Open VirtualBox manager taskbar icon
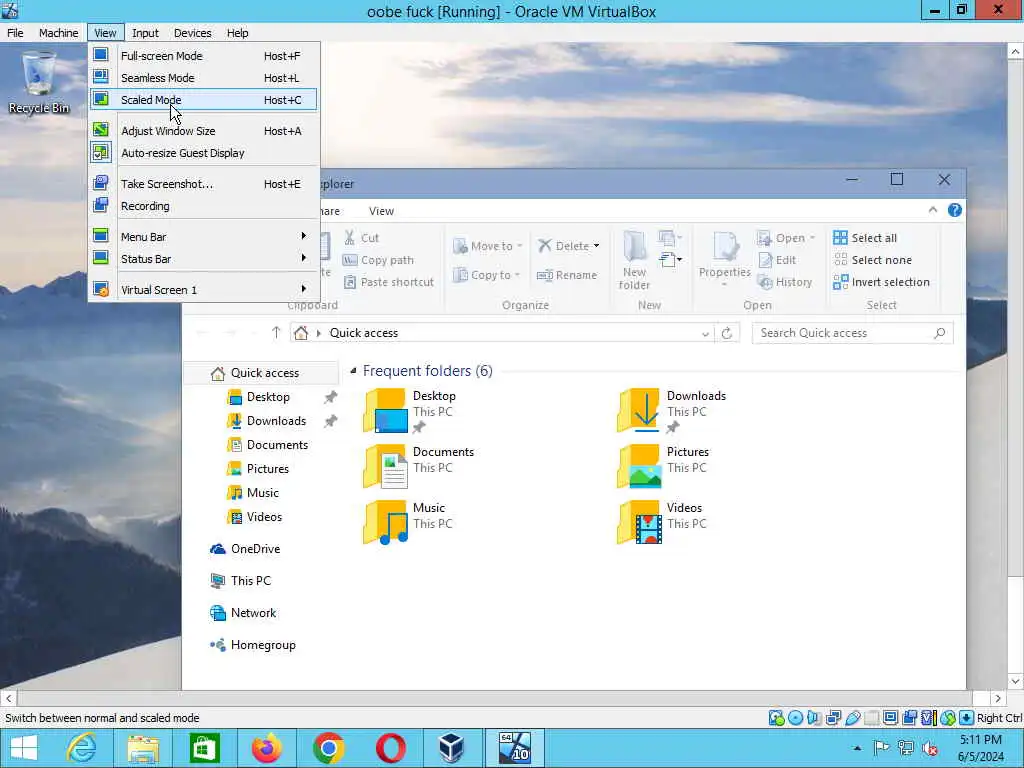Viewport: 1024px width, 768px height. pos(451,748)
